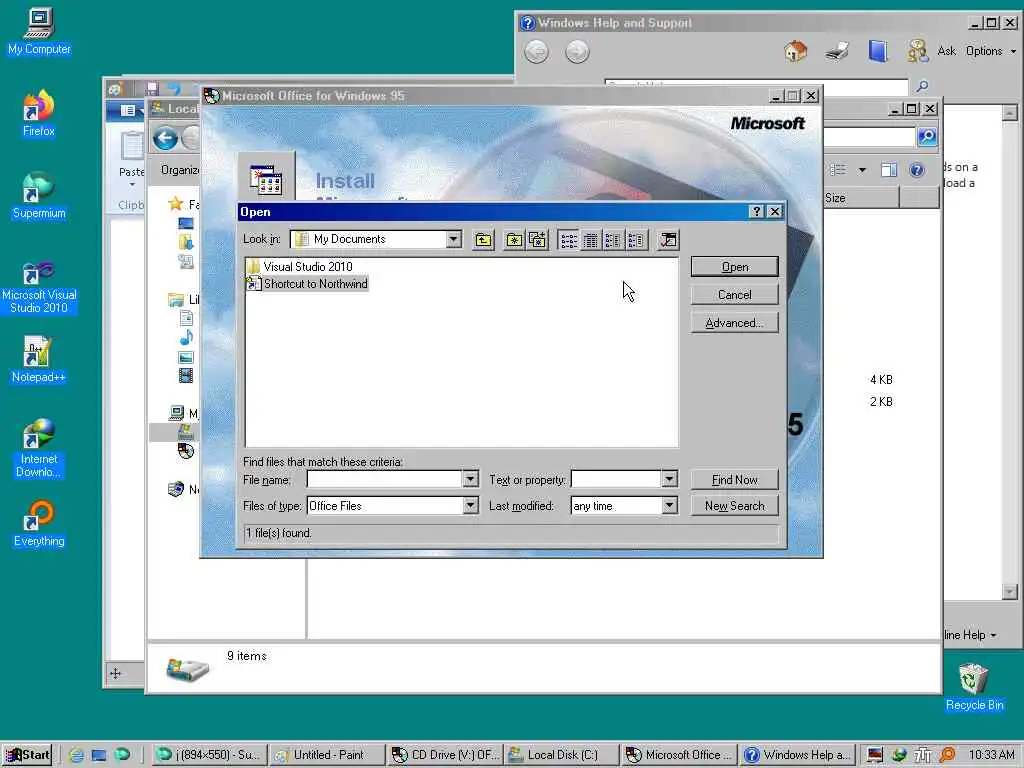Click Print icon in Windows Help and Support

point(837,50)
